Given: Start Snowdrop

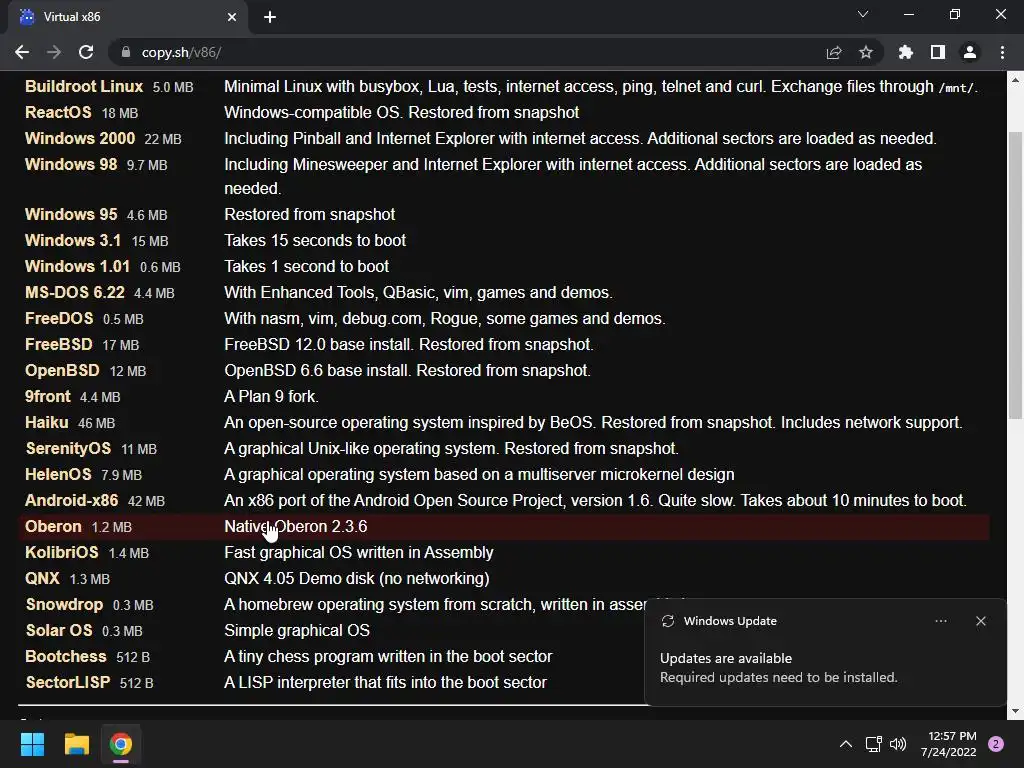Looking at the screenshot, I should (64, 605).
